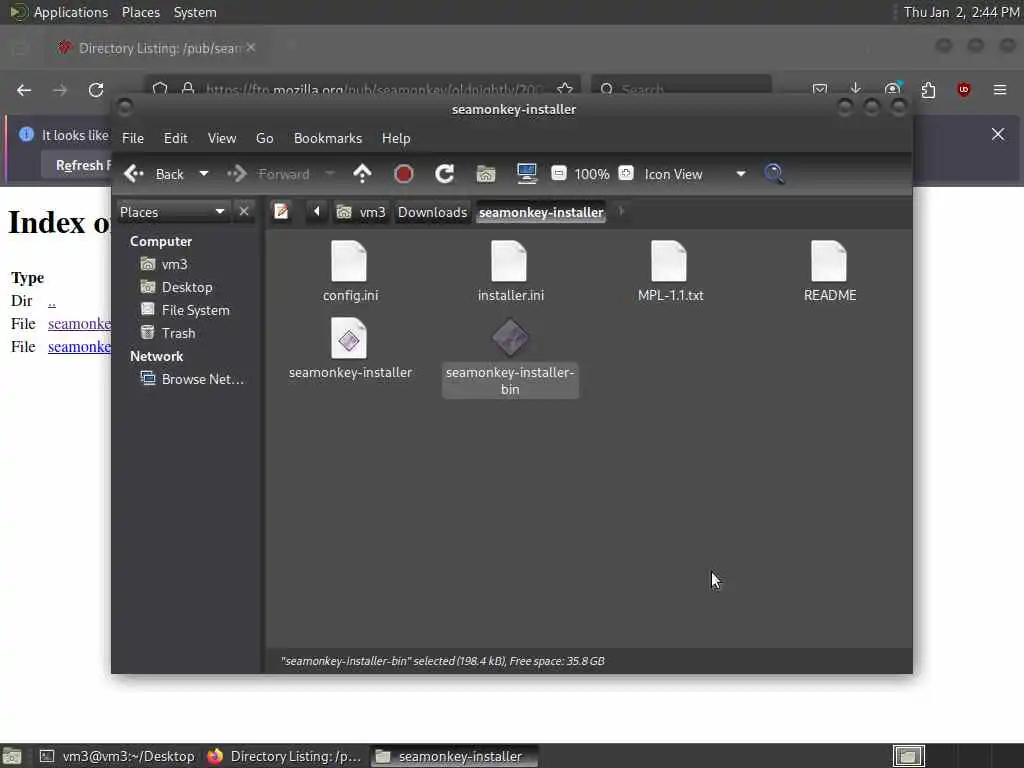
Task: Click the red Stop loading icon
Action: [x=404, y=174]
